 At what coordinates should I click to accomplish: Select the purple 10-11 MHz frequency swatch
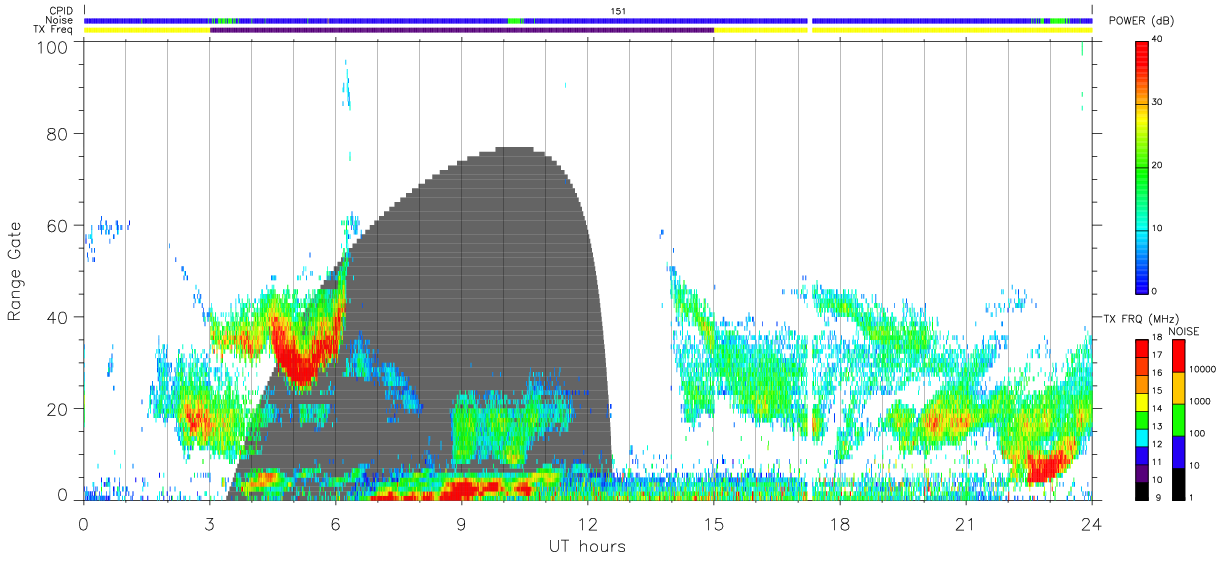[1142, 471]
